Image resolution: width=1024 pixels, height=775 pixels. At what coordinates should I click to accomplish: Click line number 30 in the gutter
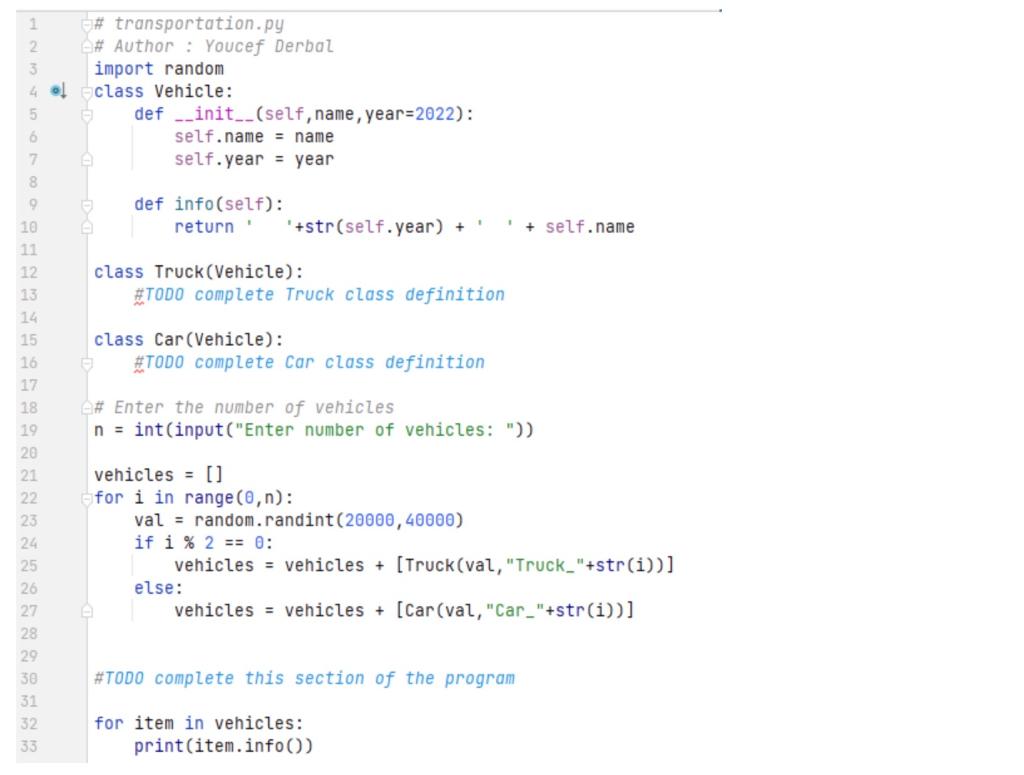click(29, 679)
